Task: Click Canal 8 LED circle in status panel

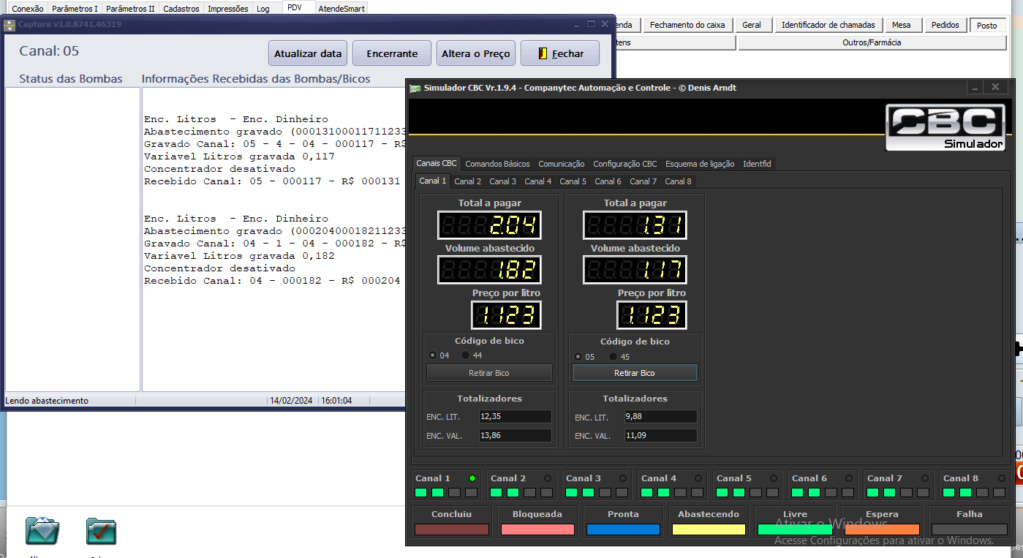Action: (1001, 478)
